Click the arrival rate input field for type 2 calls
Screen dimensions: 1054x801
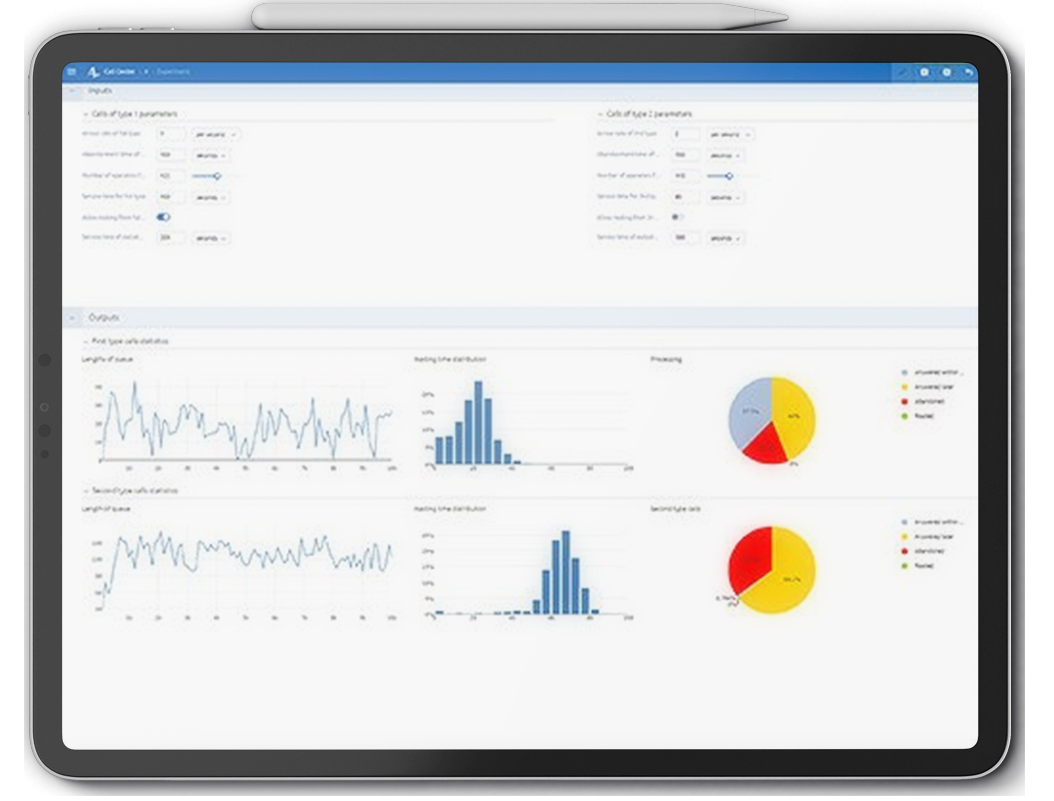coord(684,134)
